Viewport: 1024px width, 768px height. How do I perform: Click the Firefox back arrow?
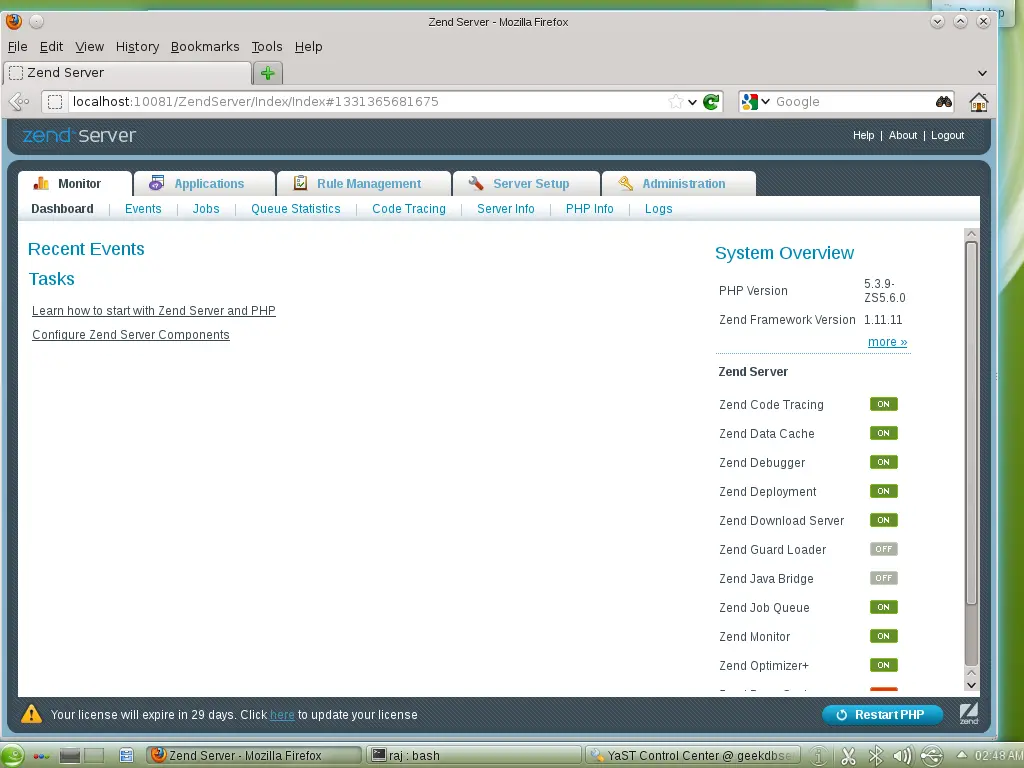[19, 101]
